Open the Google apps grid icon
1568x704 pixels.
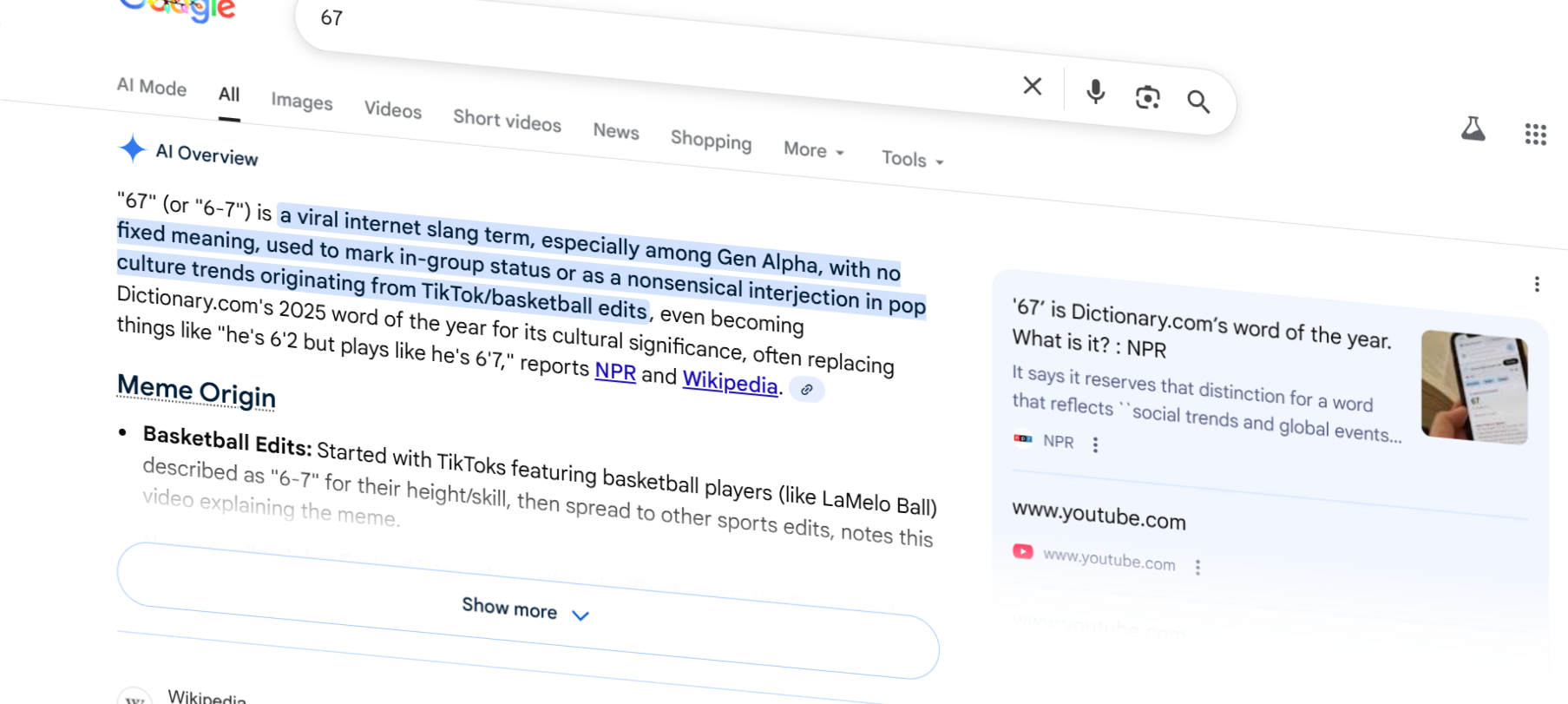pyautogui.click(x=1535, y=135)
